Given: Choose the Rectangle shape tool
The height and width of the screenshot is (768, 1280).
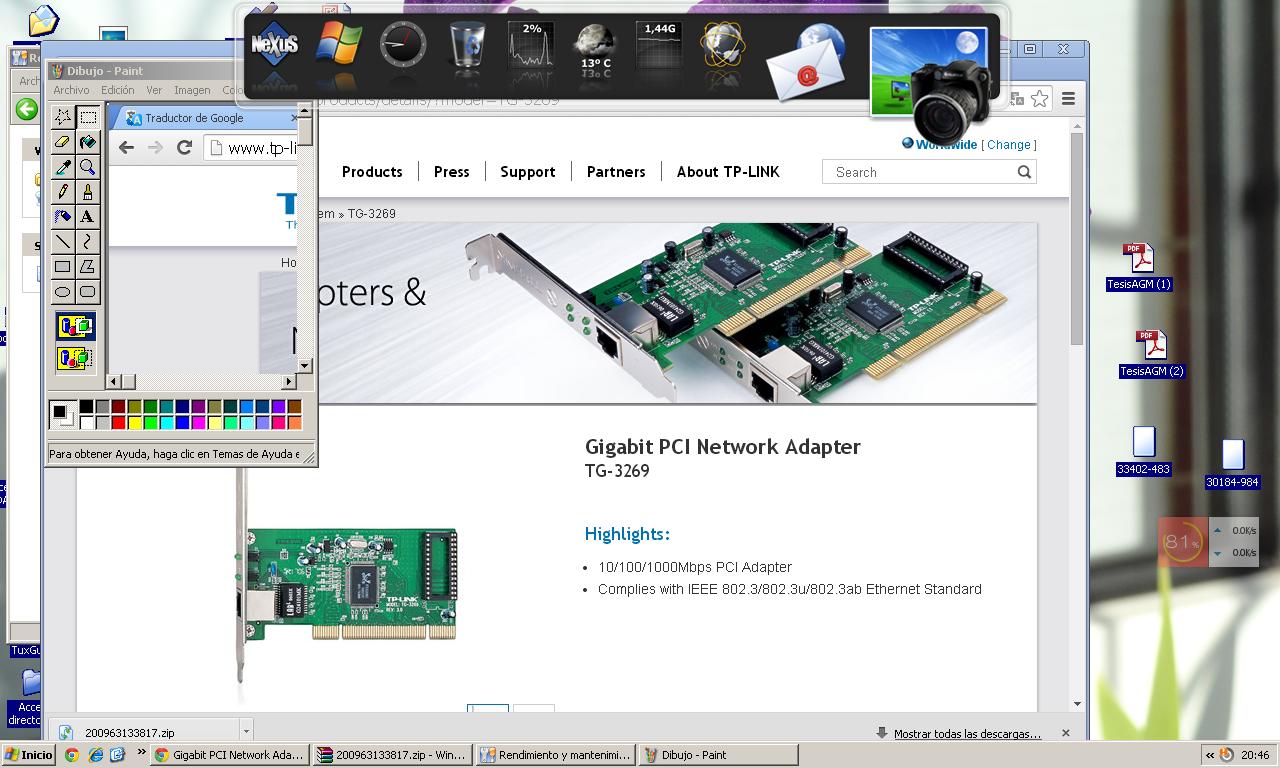Looking at the screenshot, I should pyautogui.click(x=63, y=267).
